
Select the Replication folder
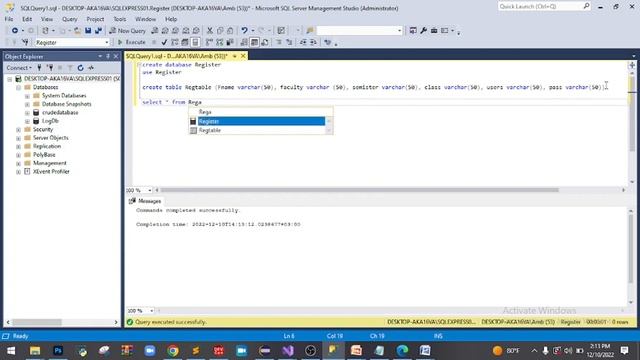[47, 146]
